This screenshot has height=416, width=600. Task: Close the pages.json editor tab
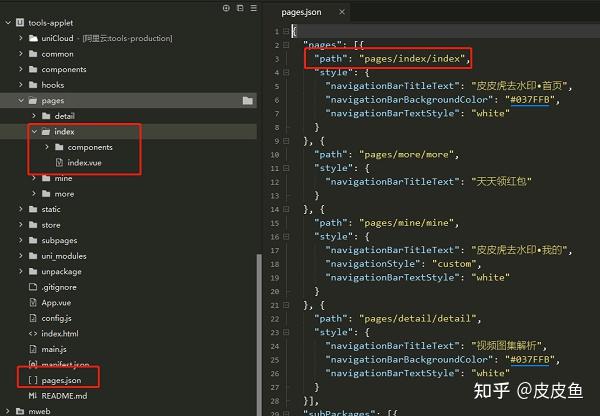[x=342, y=12]
